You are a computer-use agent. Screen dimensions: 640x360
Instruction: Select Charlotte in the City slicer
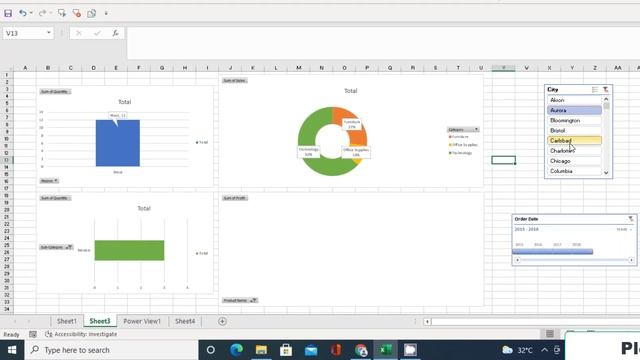574,151
